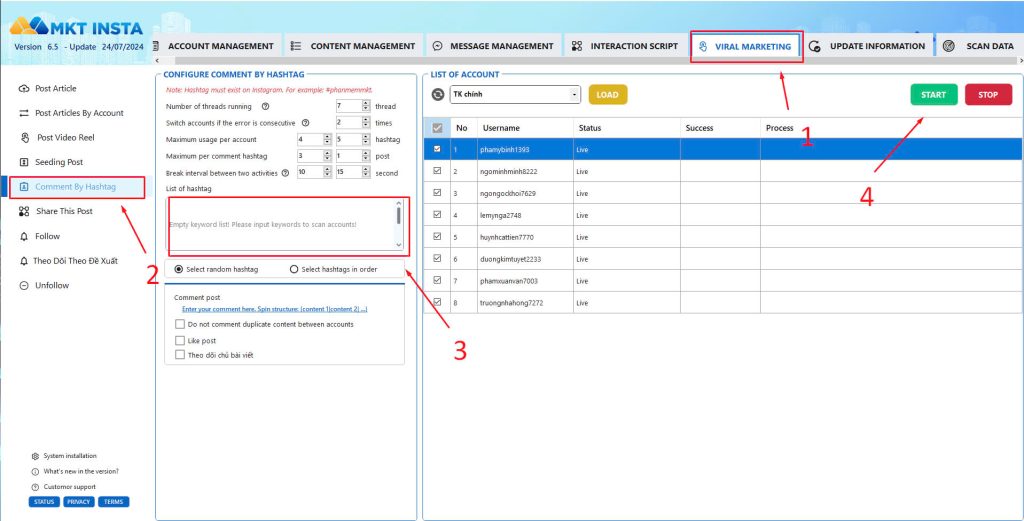The image size is (1024, 521).
Task: Toggle checkbox for phamxuanvan7003
Action: pos(438,281)
